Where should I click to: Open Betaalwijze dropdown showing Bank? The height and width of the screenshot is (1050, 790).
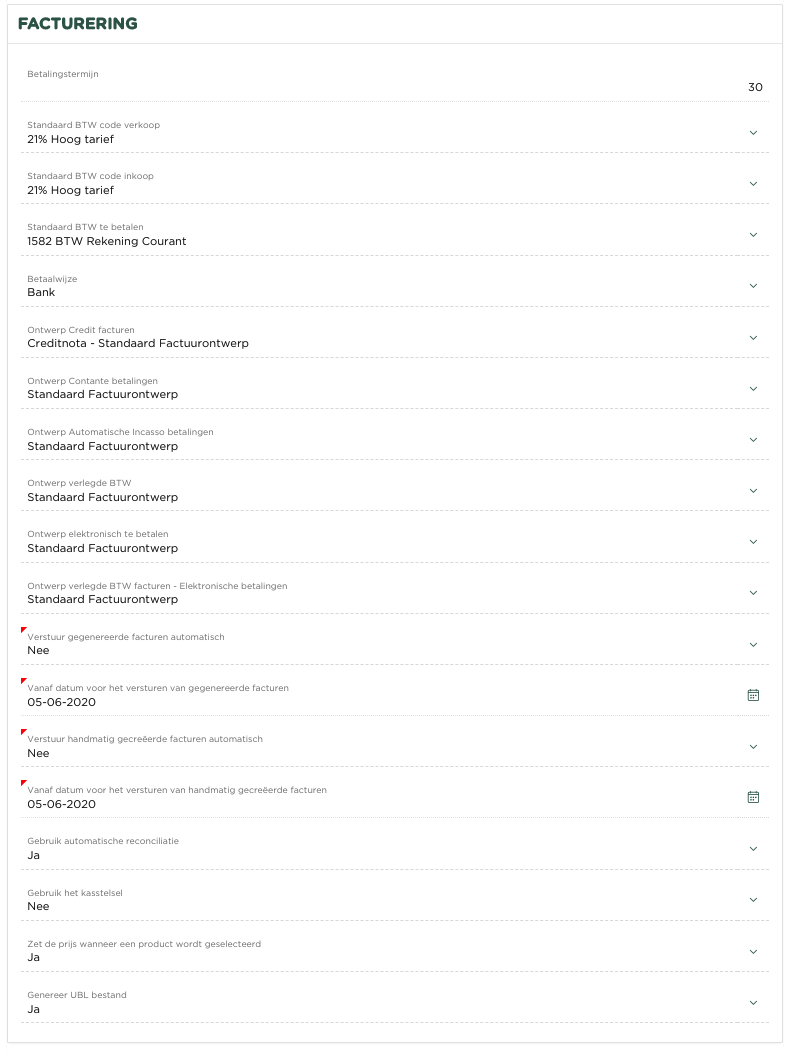tap(753, 286)
